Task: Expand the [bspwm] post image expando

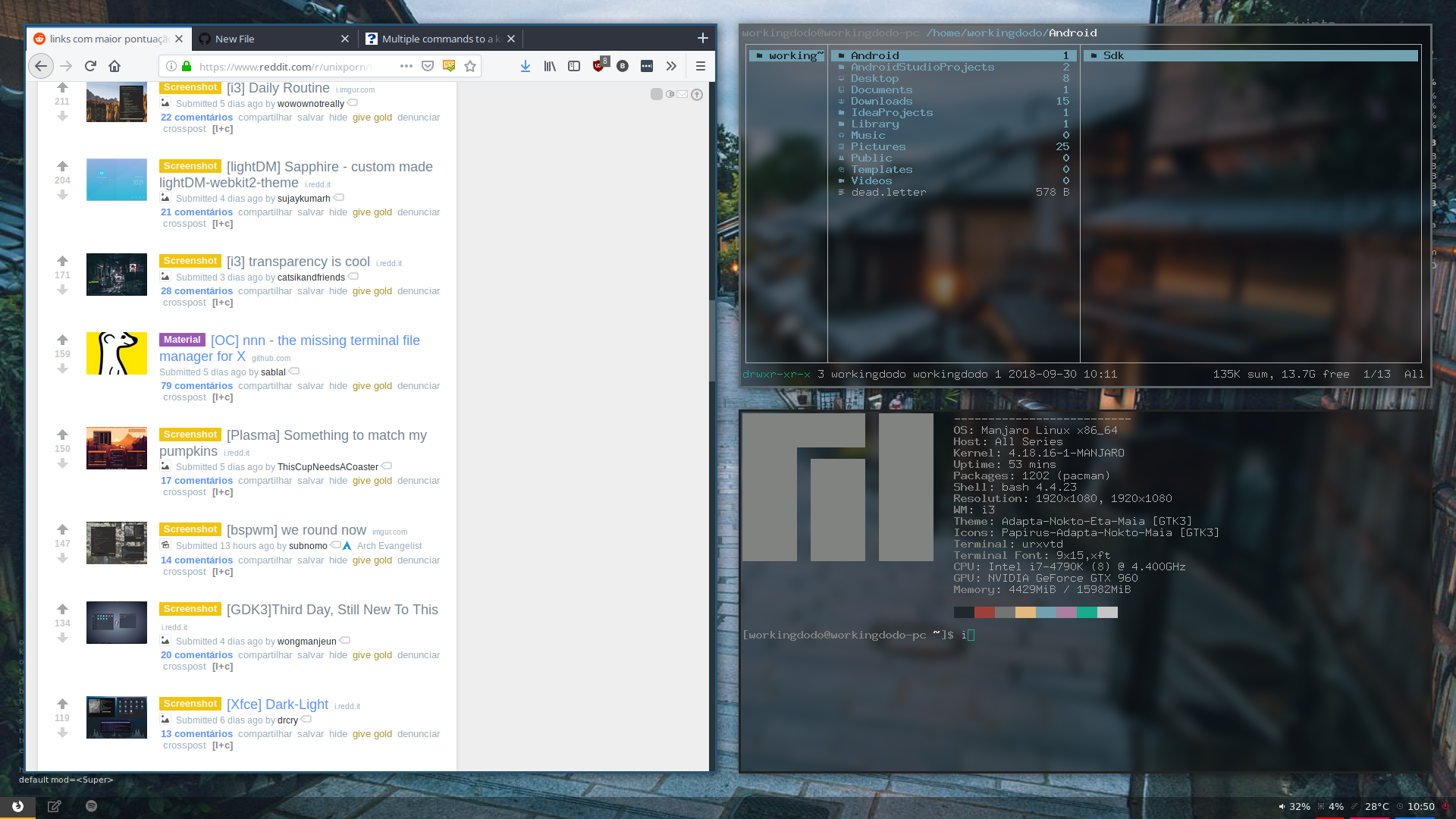Action: (165, 545)
